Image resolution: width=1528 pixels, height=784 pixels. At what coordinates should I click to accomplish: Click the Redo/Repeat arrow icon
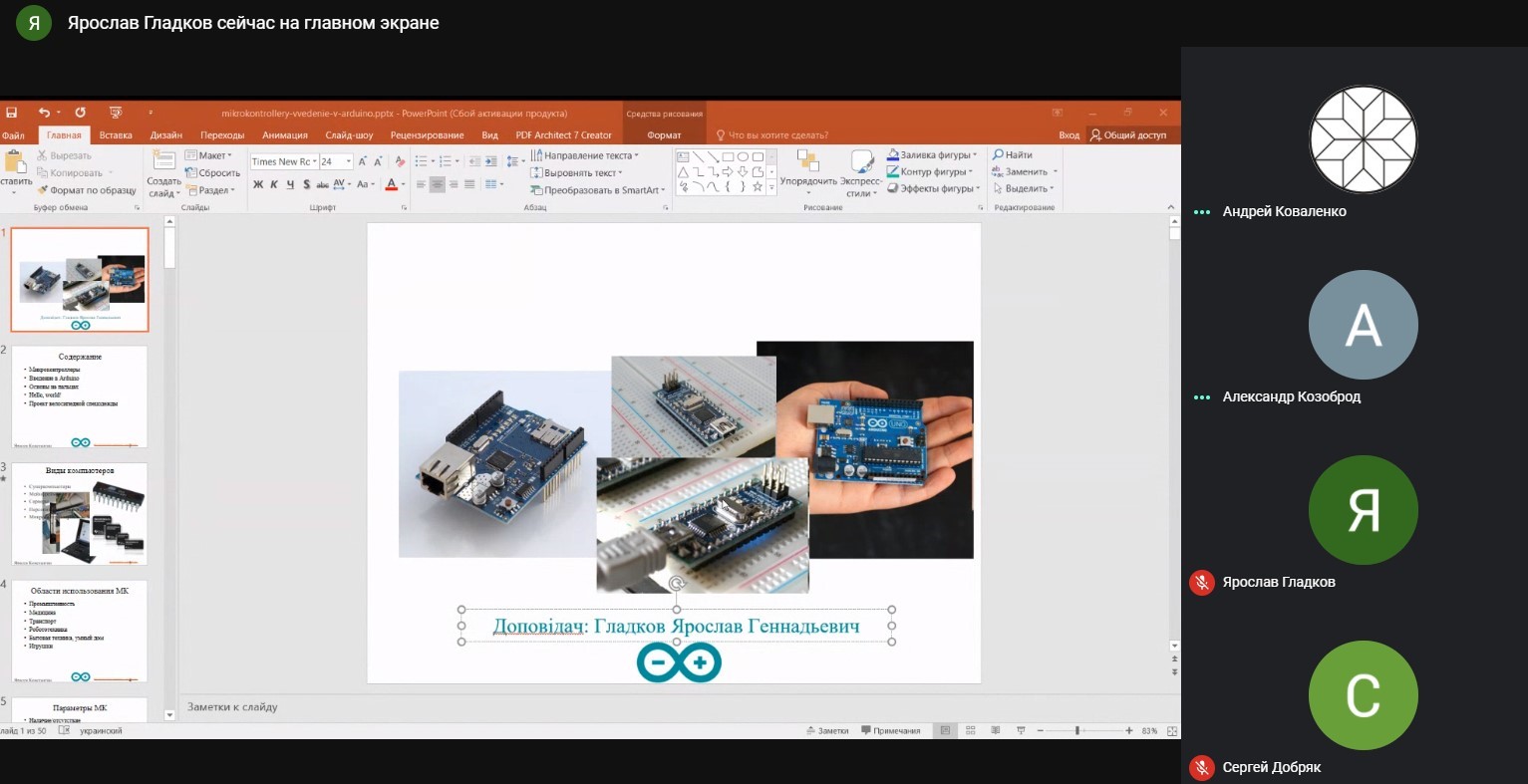tap(81, 113)
